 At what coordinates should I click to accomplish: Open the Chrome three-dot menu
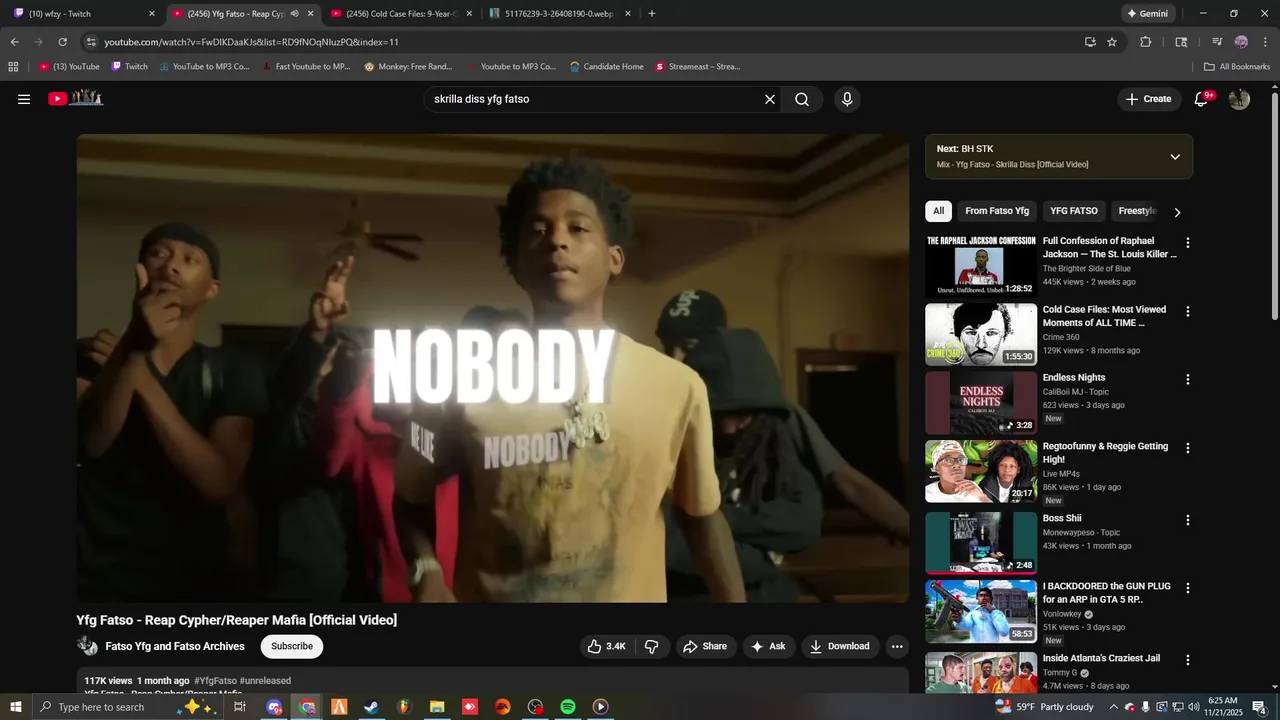[1263, 42]
